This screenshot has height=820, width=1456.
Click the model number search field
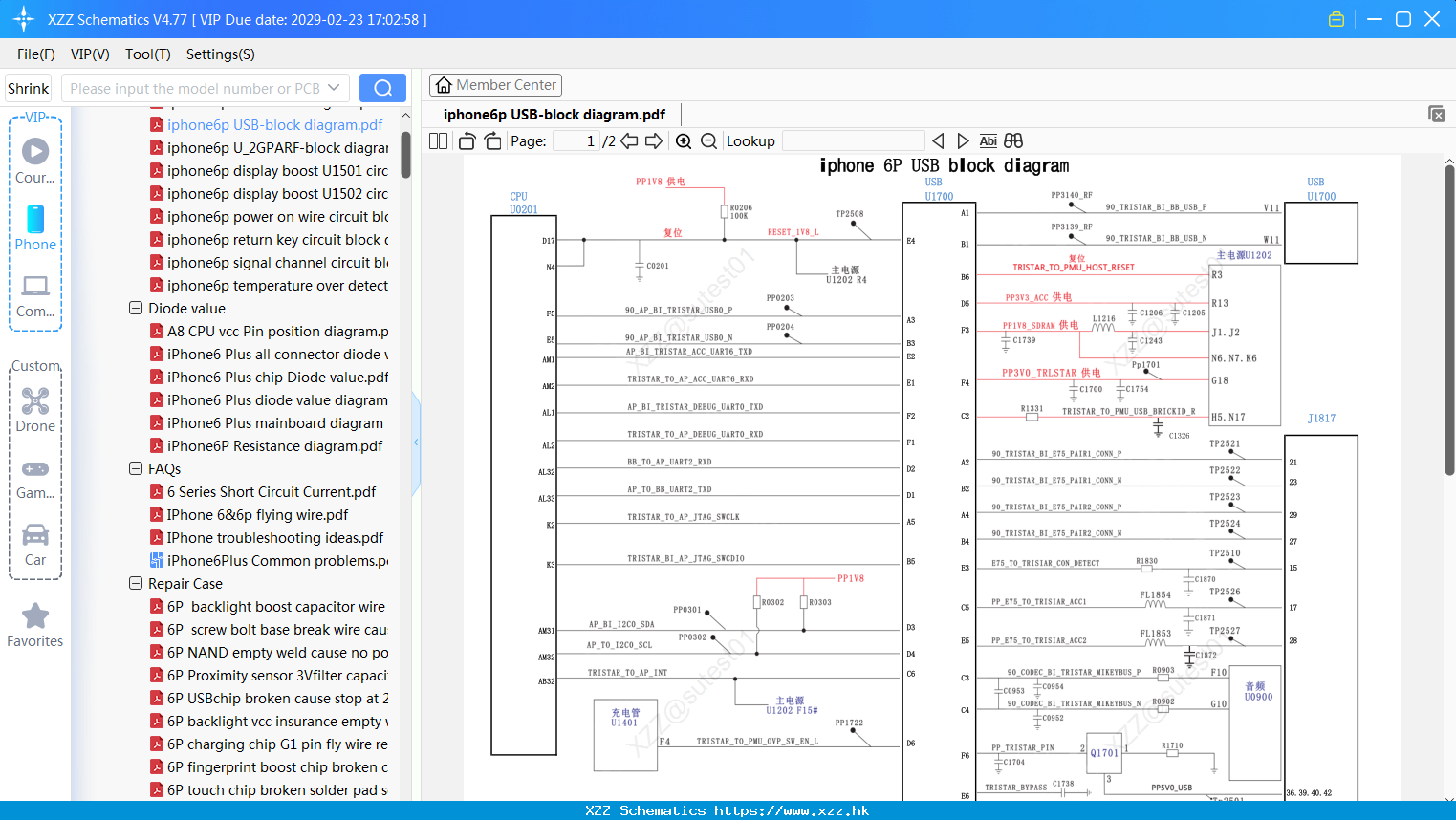click(206, 88)
